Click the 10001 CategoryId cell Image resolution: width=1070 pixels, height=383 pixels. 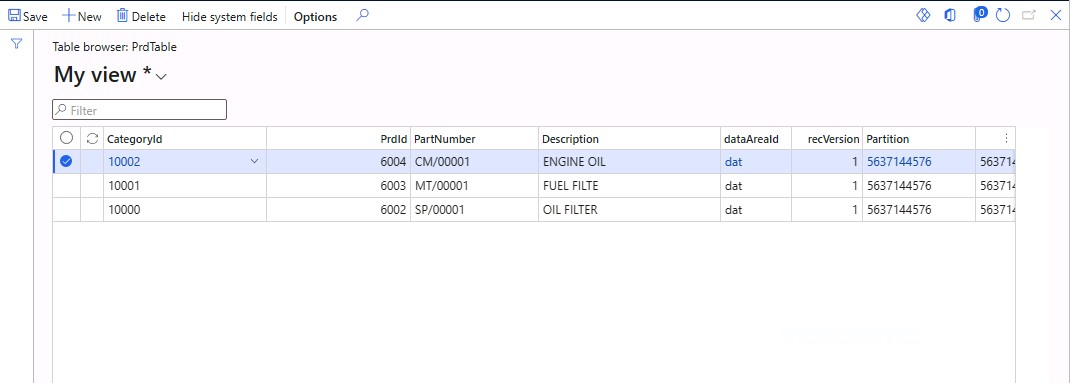tap(185, 186)
